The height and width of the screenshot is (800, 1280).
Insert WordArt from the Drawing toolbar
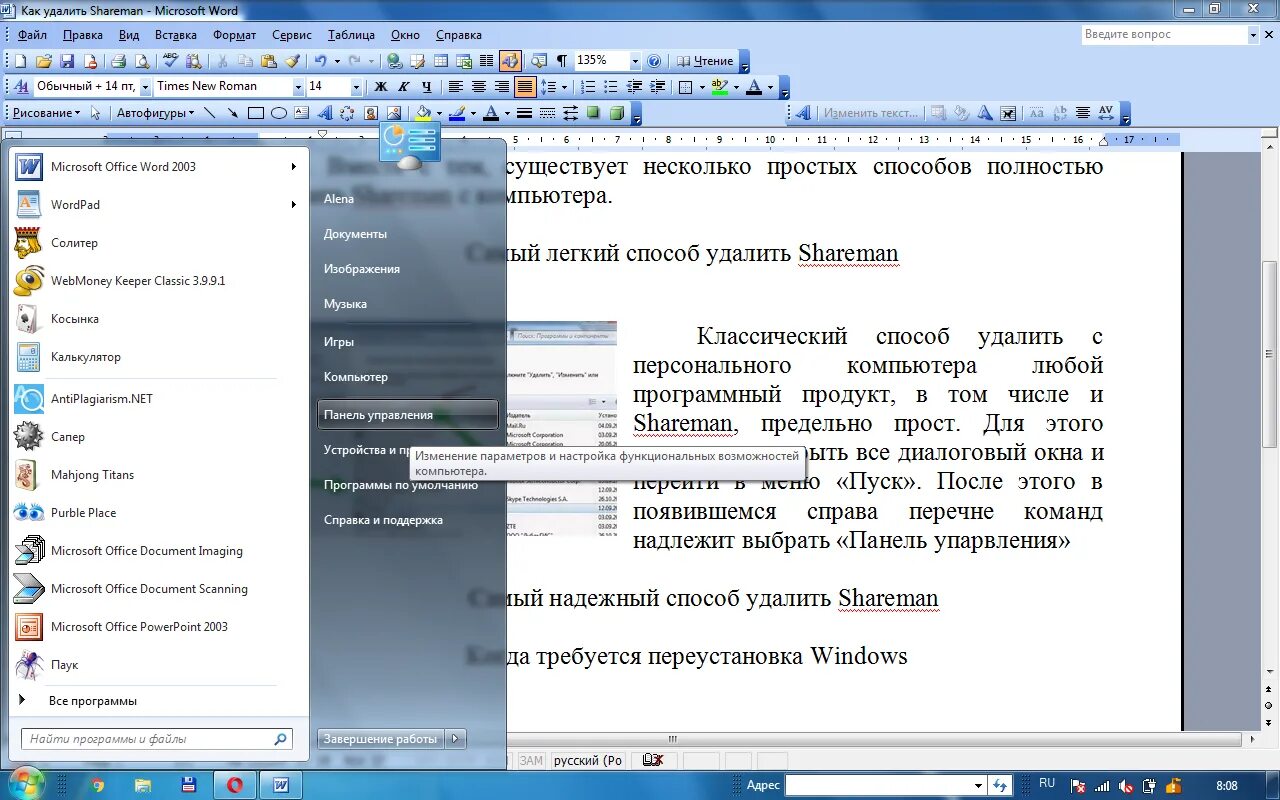[x=325, y=113]
